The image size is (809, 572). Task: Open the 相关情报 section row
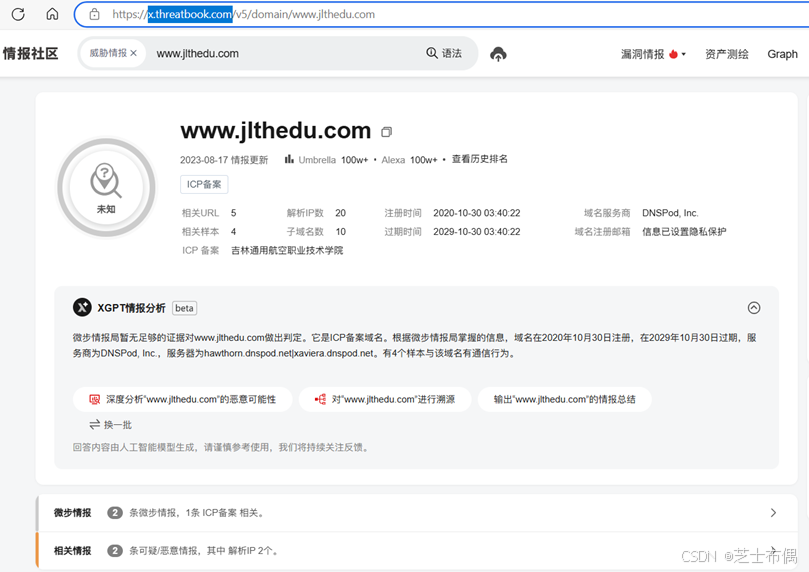pos(417,551)
